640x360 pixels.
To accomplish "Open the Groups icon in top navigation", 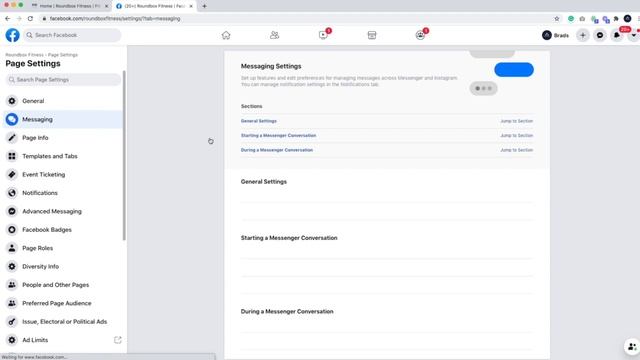I will click(420, 35).
